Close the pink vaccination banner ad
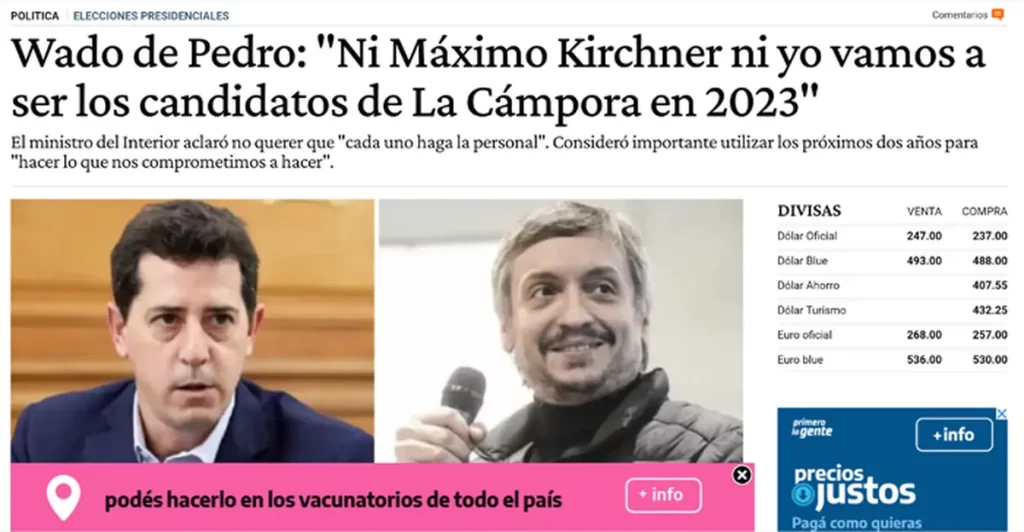Viewport: 1024px width, 532px height. (742, 475)
